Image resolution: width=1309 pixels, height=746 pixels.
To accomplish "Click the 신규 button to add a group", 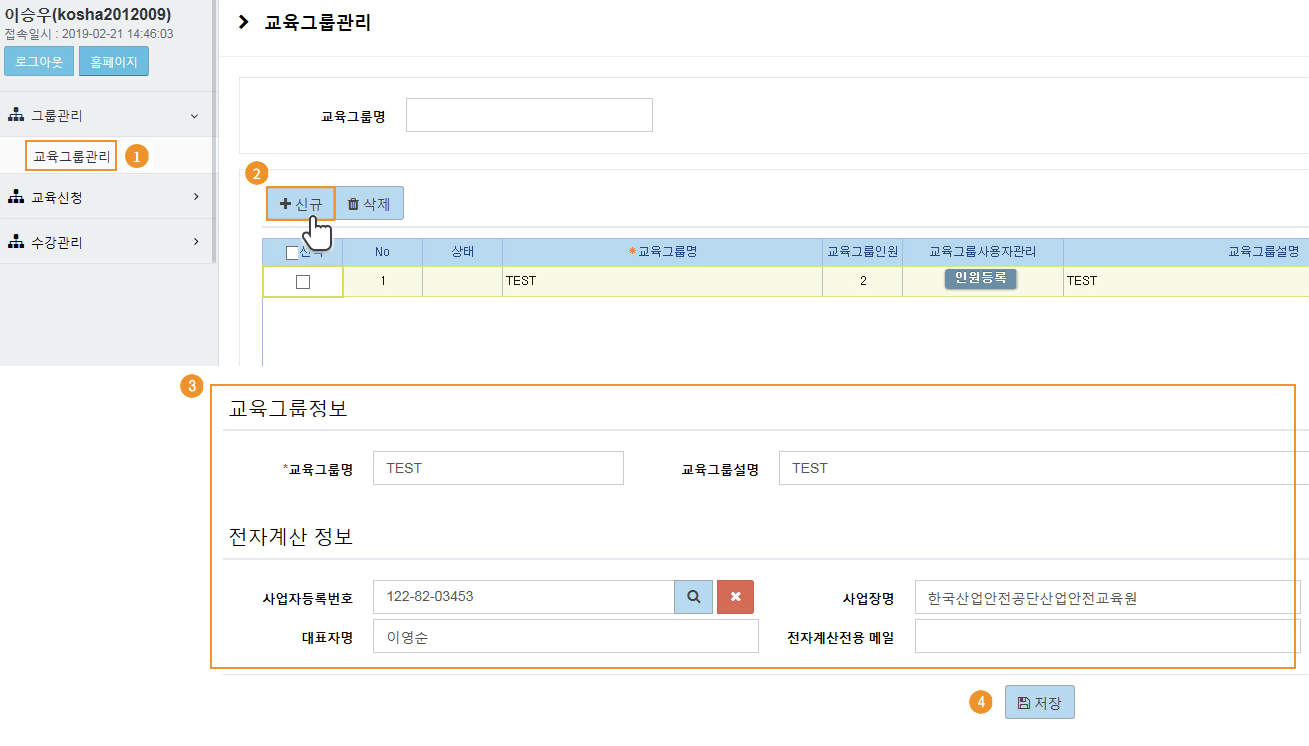I will [x=300, y=203].
